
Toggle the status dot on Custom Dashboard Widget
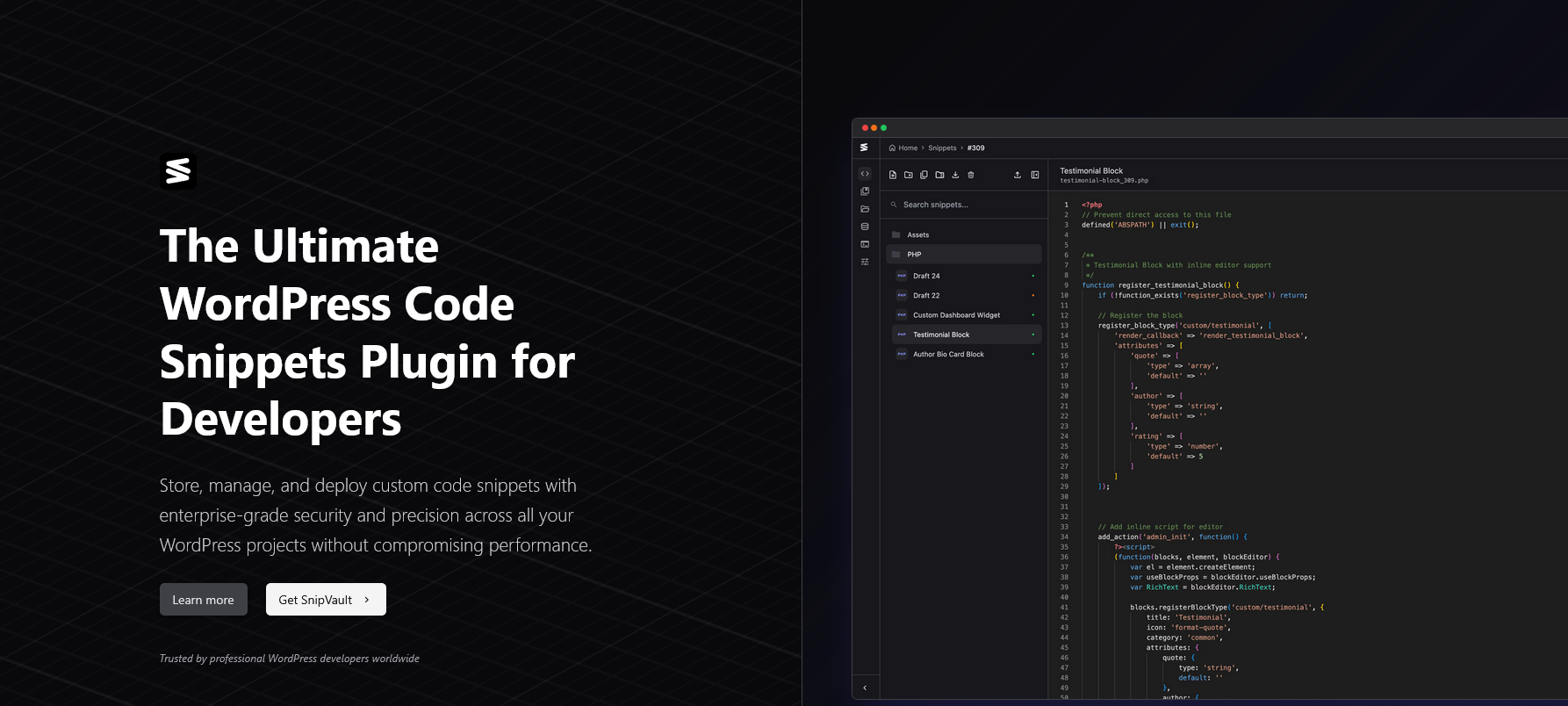coord(1032,314)
